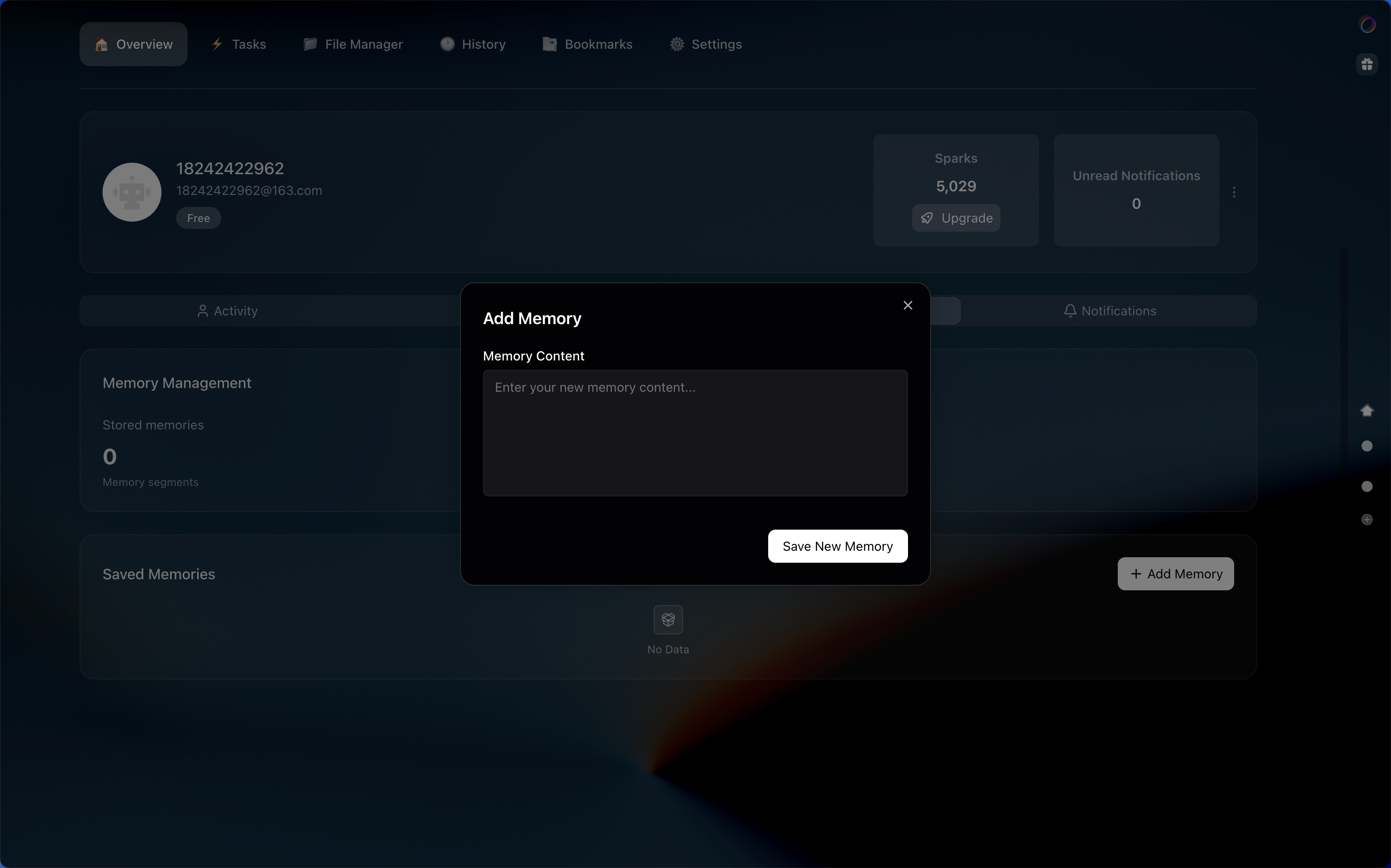
Task: Click the Unread Notifications card
Action: coord(1136,191)
